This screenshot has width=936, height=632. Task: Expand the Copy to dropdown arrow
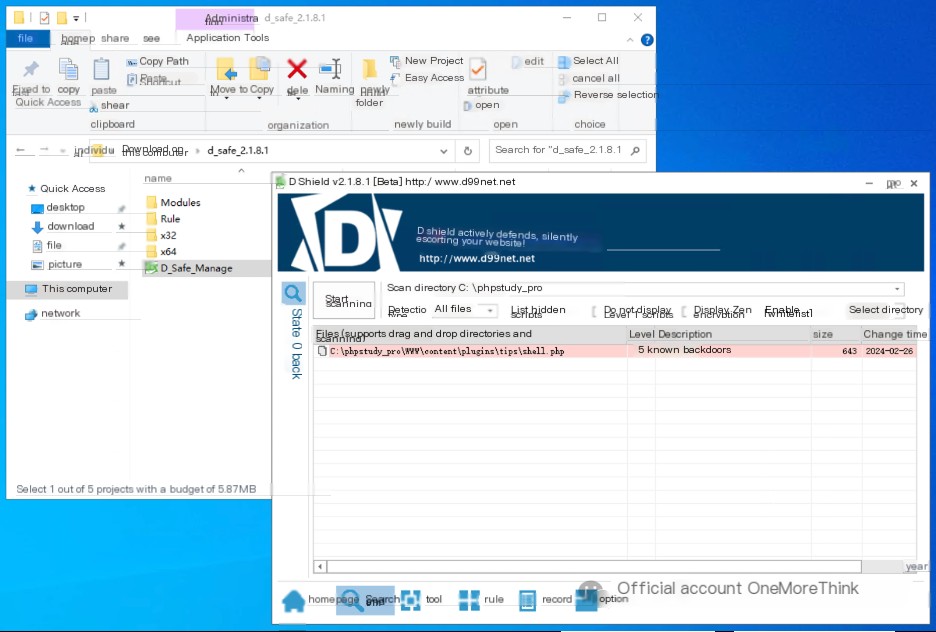pos(260,98)
